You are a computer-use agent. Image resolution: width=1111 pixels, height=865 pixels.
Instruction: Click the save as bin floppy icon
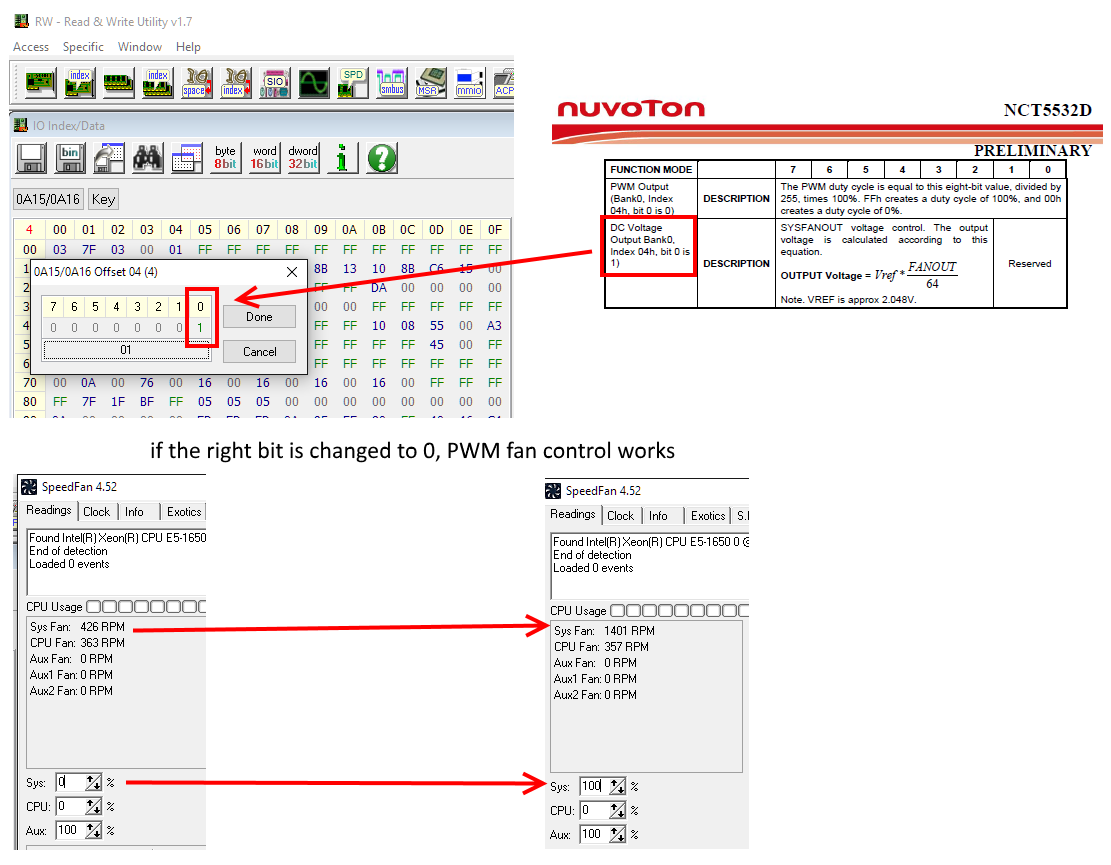(x=70, y=157)
